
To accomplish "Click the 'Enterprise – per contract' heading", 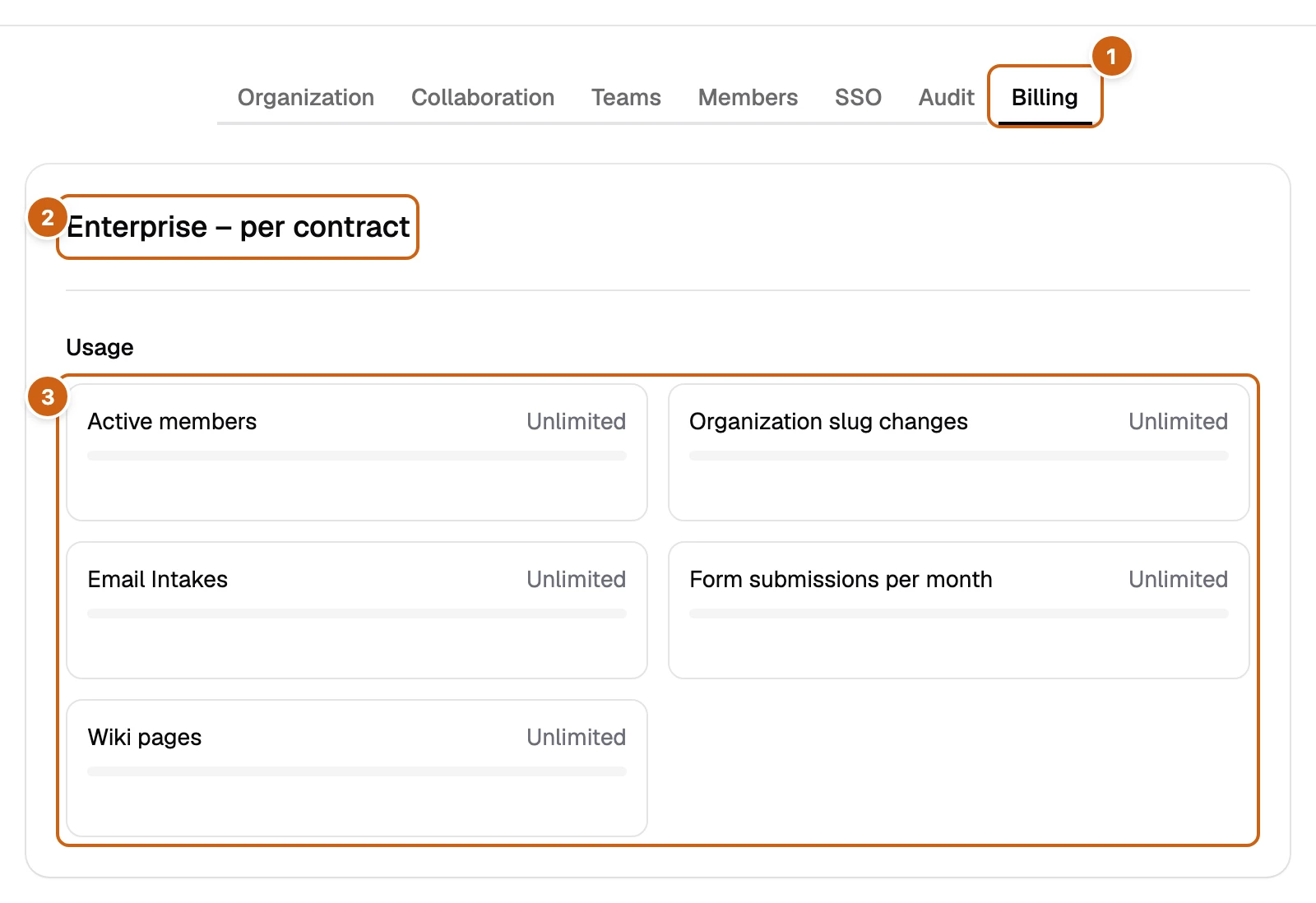I will (238, 227).
